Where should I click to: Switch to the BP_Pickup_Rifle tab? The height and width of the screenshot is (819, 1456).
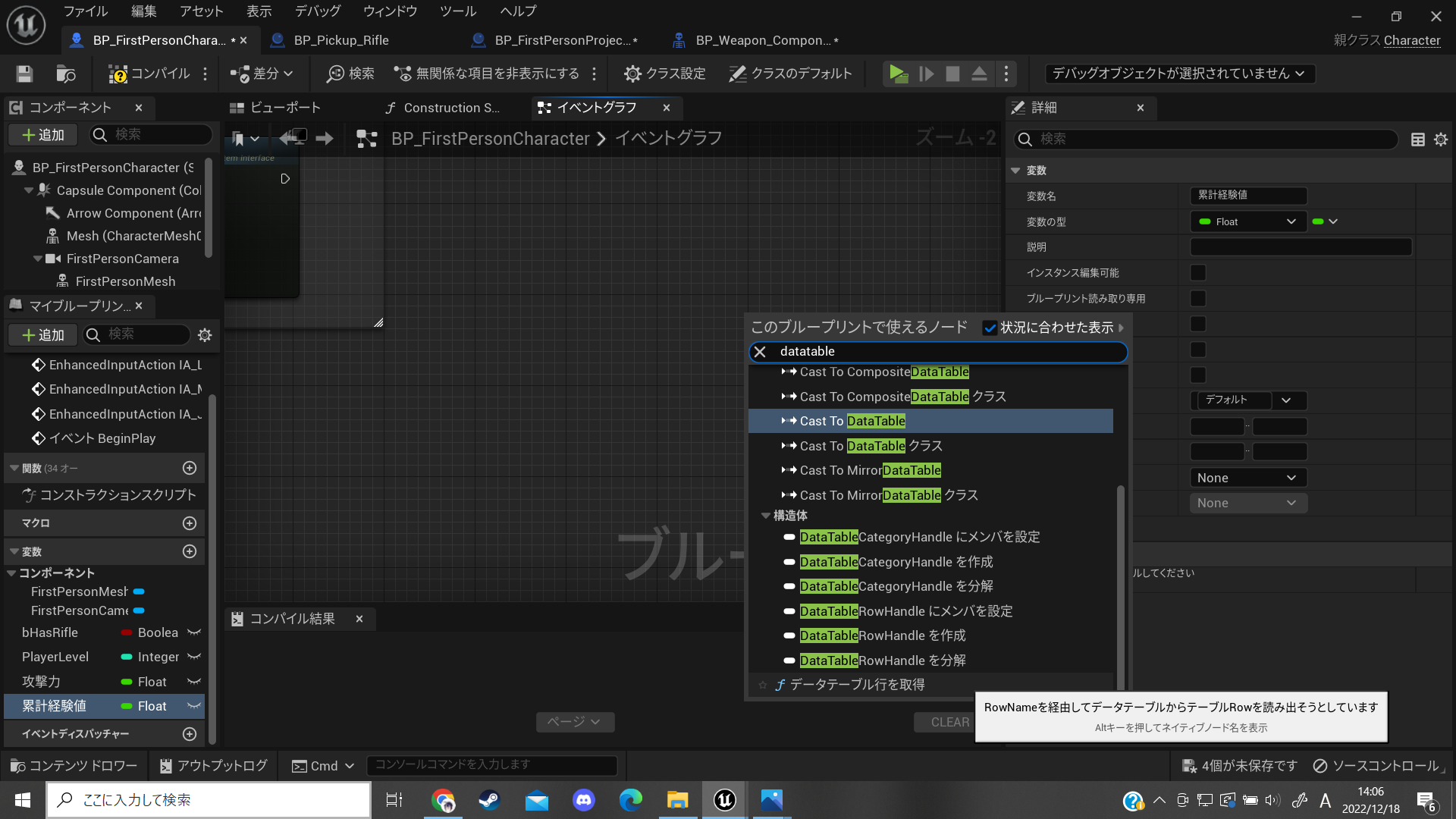[339, 40]
